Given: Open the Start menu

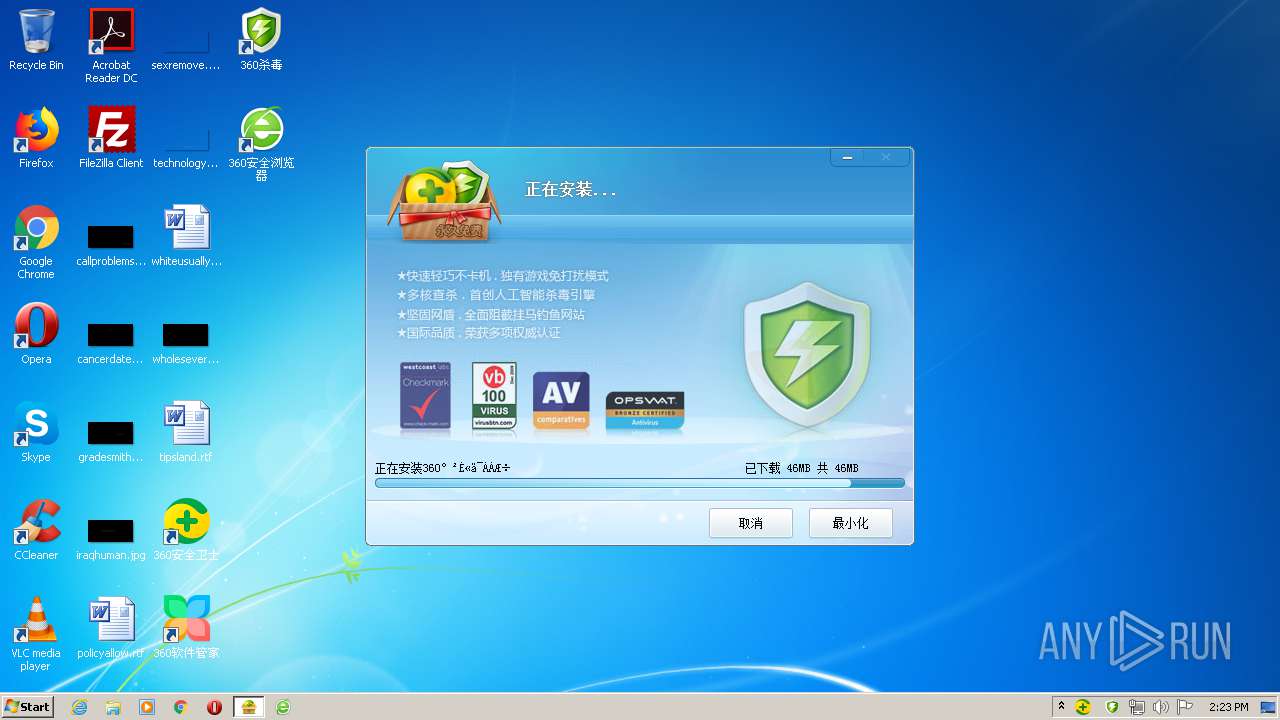Looking at the screenshot, I should point(27,706).
